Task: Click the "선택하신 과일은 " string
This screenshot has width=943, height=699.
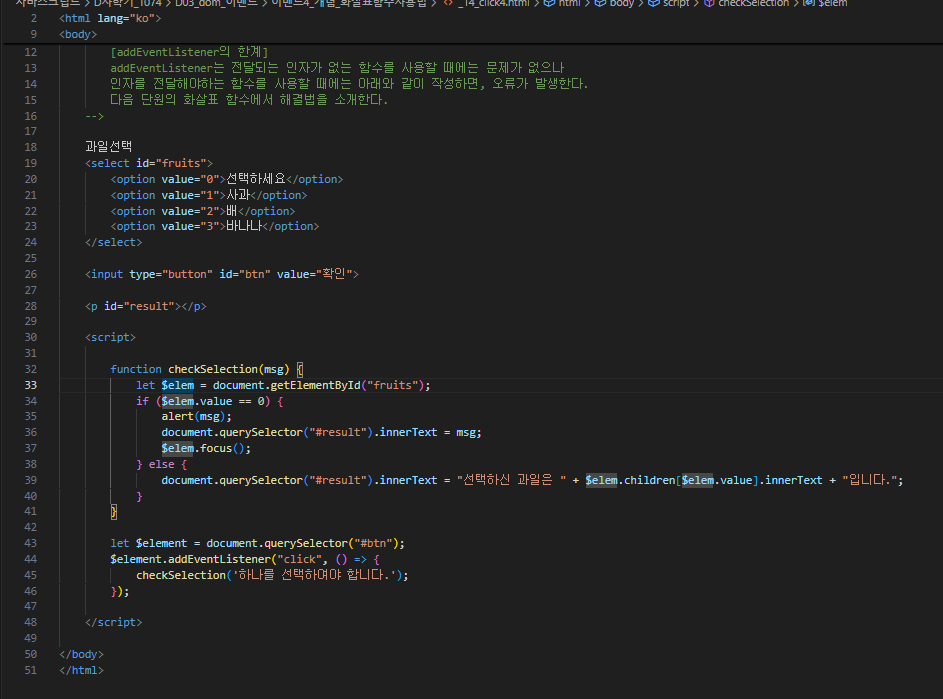Action: 511,480
